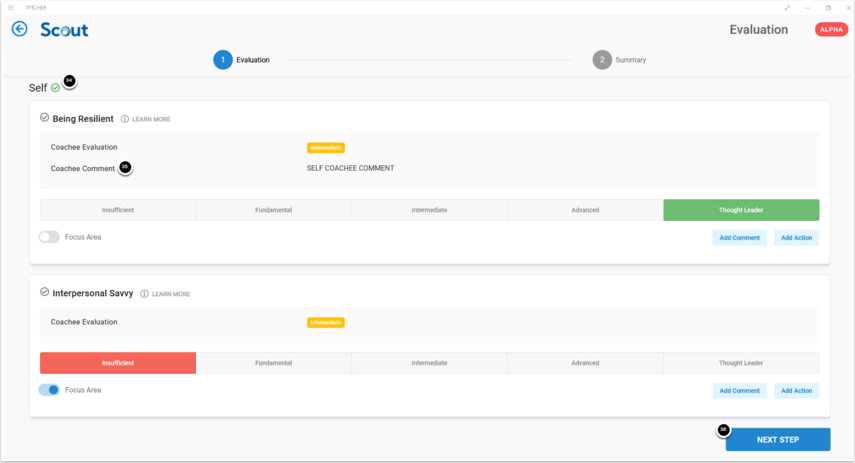
Task: Click the Scout logo
Action: 64,30
